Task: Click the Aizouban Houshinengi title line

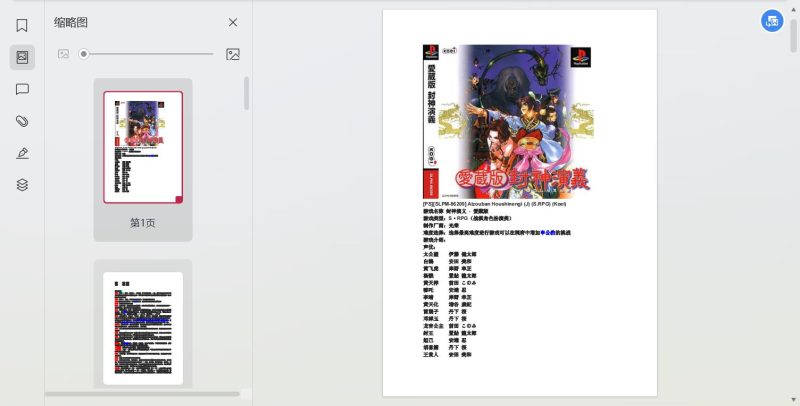Action: (x=494, y=204)
